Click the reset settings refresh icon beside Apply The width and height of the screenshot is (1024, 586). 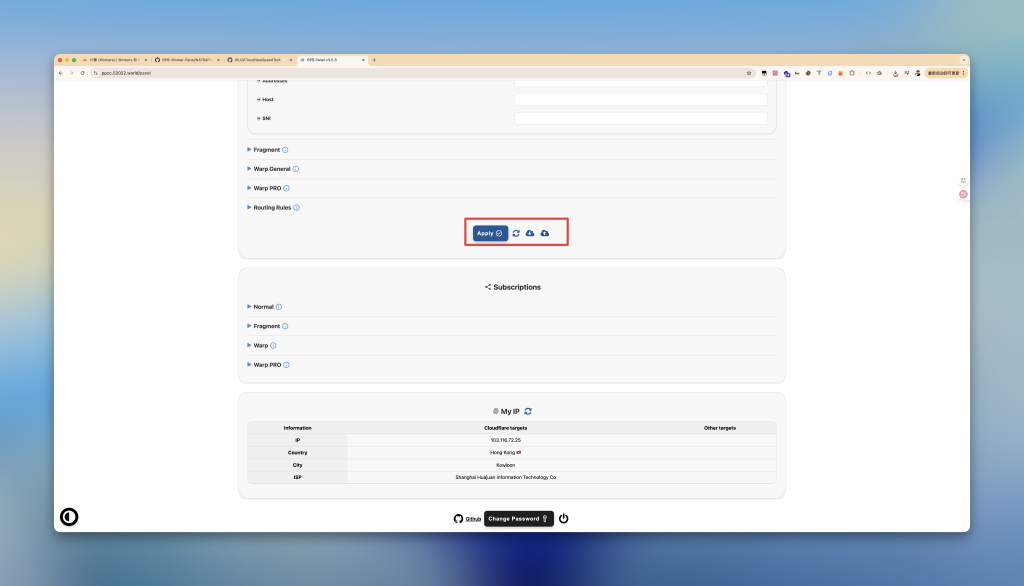(516, 233)
